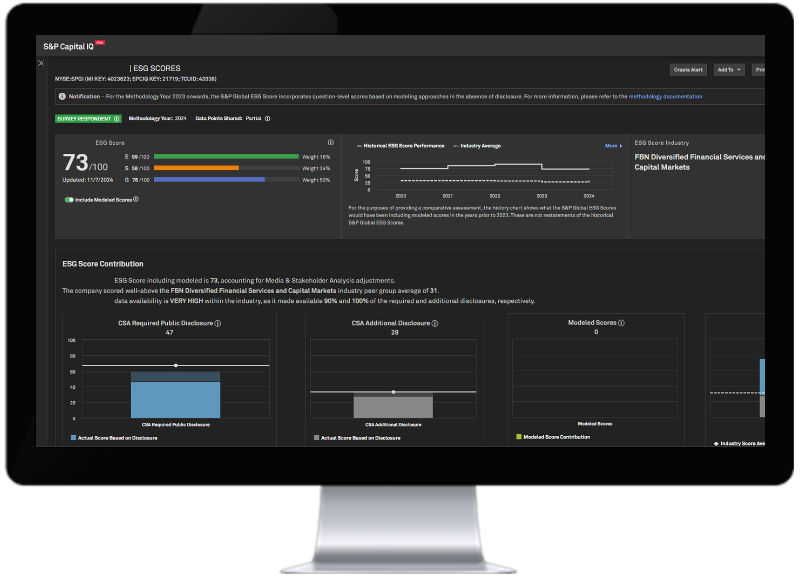Screen dimensions: 800x582
Task: Click the Weight 50% label
Action: pyautogui.click(x=316, y=180)
